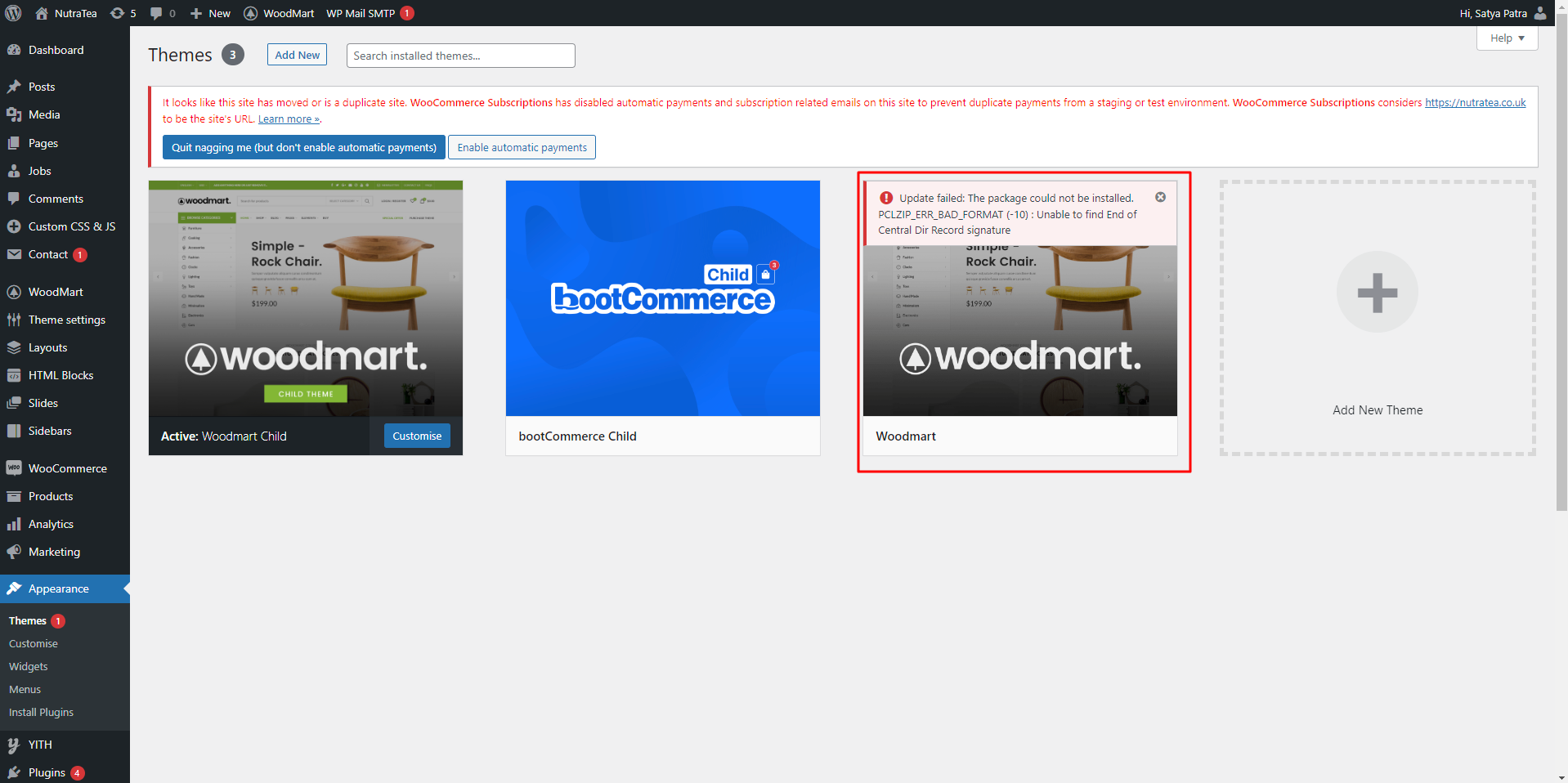Screen dimensions: 1568x783
Task: Open Menus under Appearance
Action: click(x=25, y=690)
